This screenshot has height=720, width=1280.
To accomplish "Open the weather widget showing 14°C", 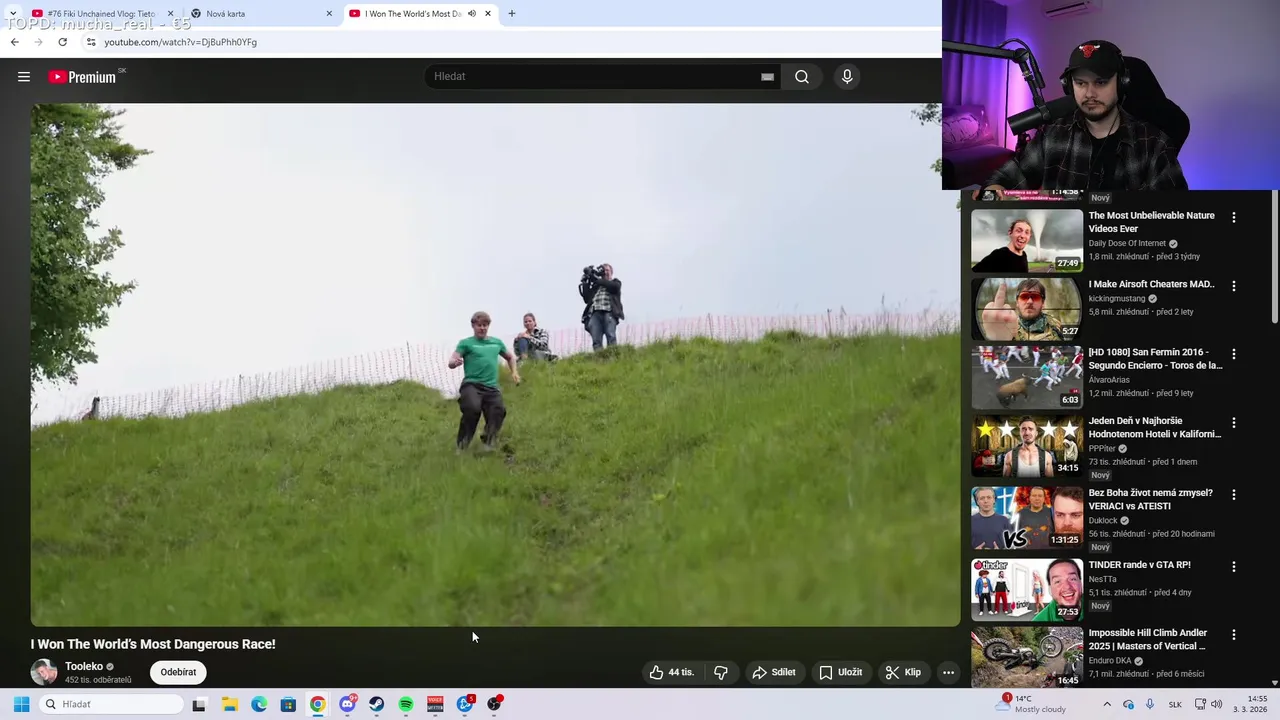I will coord(1032,704).
